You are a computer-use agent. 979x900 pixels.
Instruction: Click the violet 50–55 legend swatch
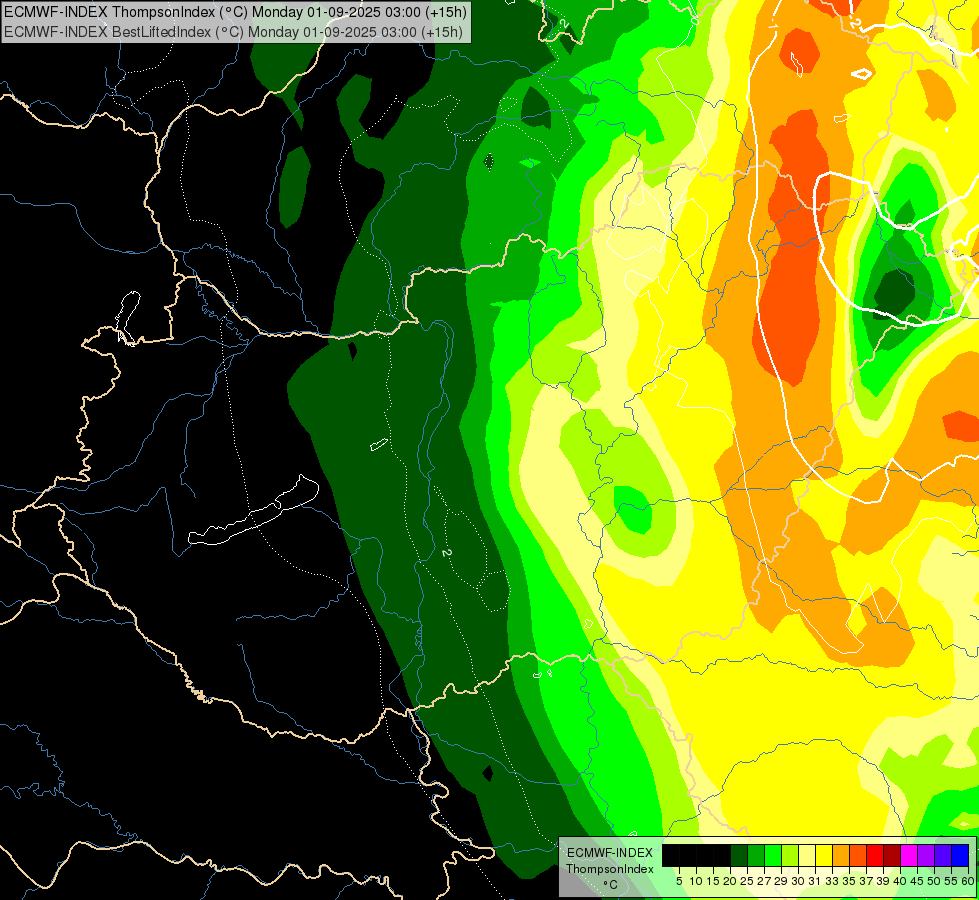pos(943,855)
